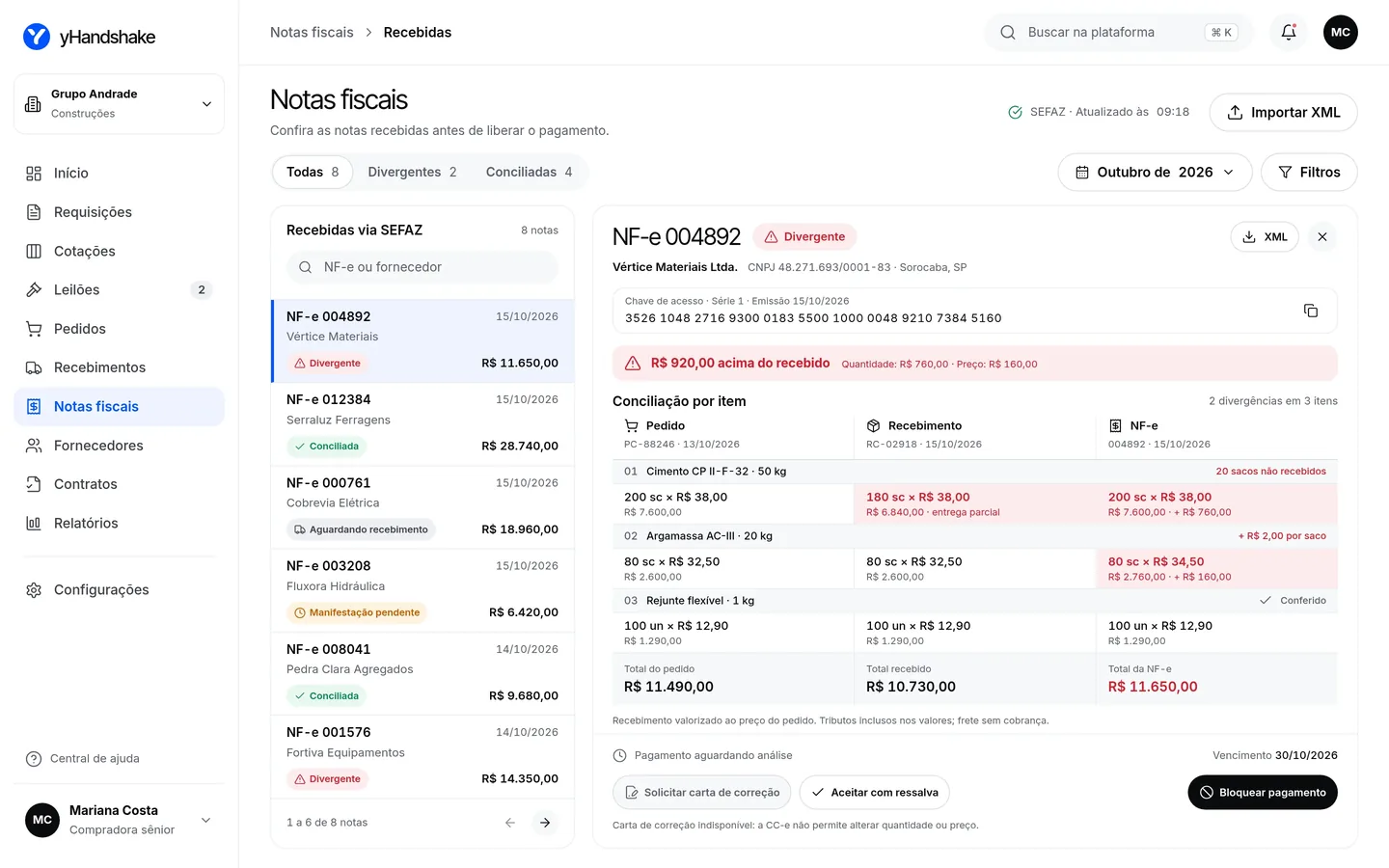Select NF-e 003208 Fluxora Hidráulica note
The width and height of the screenshot is (1389, 868).
pos(422,591)
